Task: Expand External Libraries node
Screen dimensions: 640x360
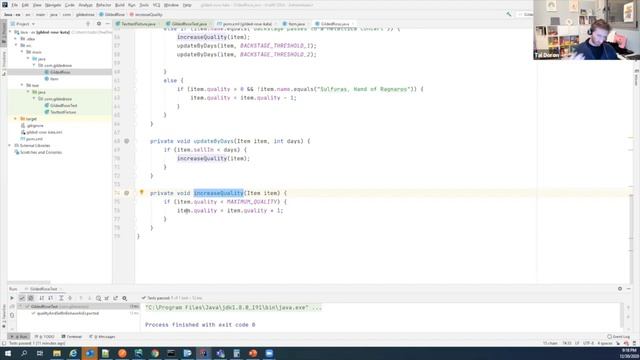Action: coord(10,145)
